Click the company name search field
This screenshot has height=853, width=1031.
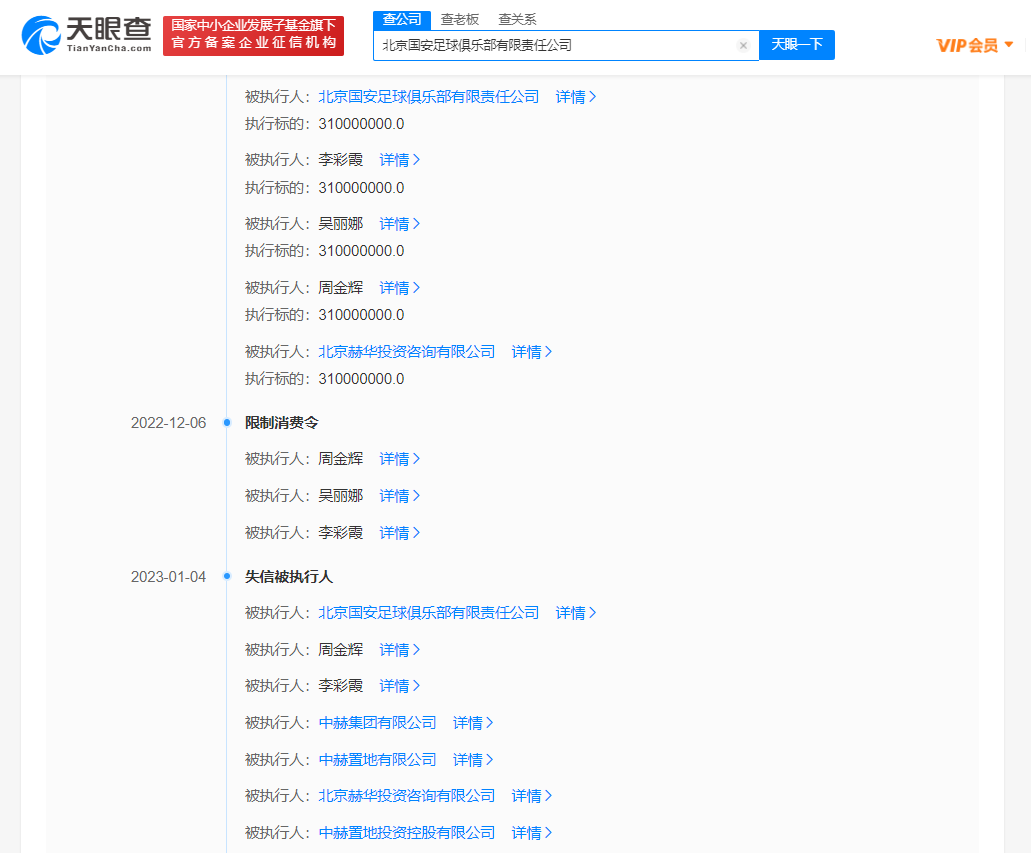[555, 45]
